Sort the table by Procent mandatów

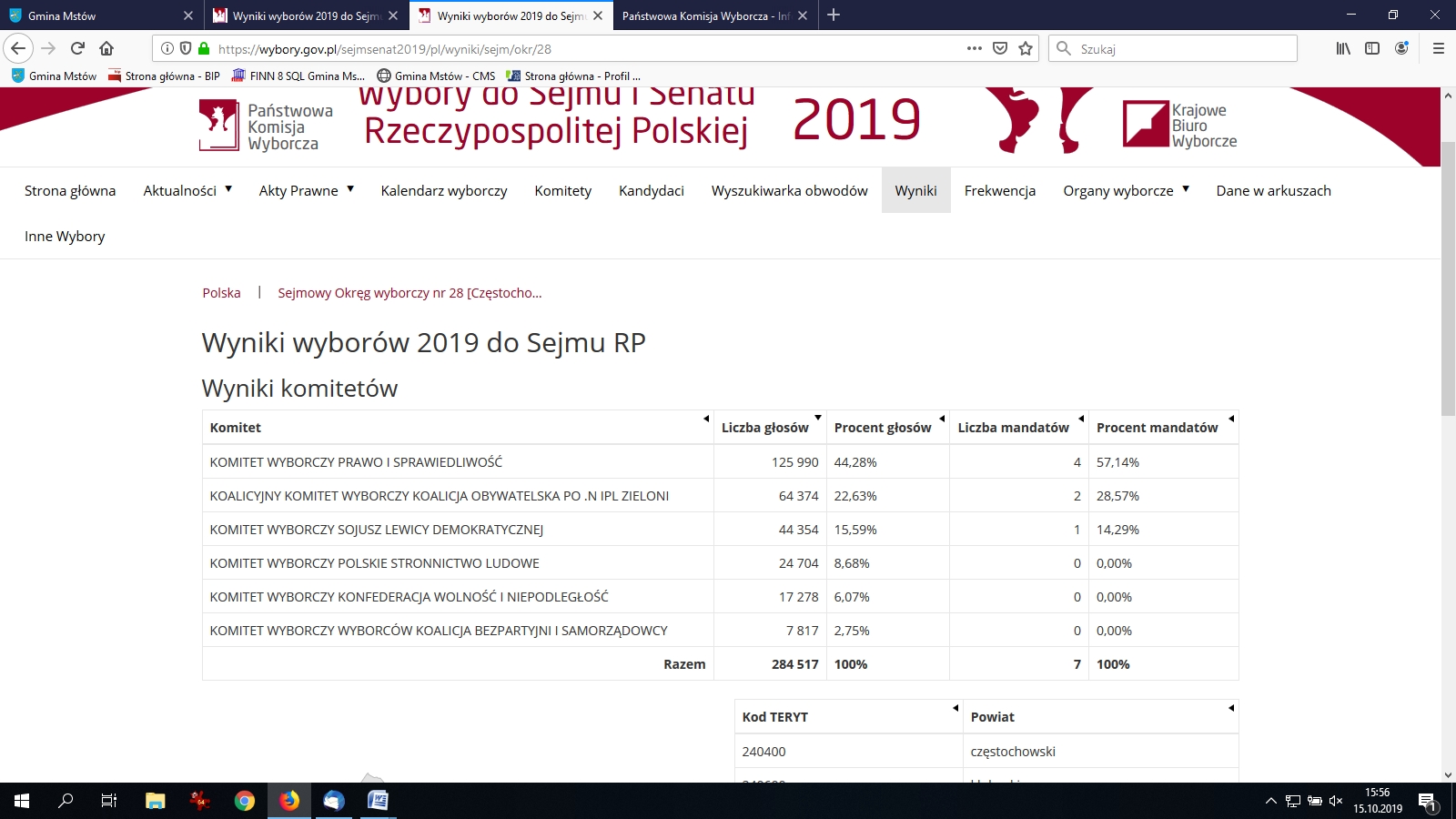pos(1157,427)
